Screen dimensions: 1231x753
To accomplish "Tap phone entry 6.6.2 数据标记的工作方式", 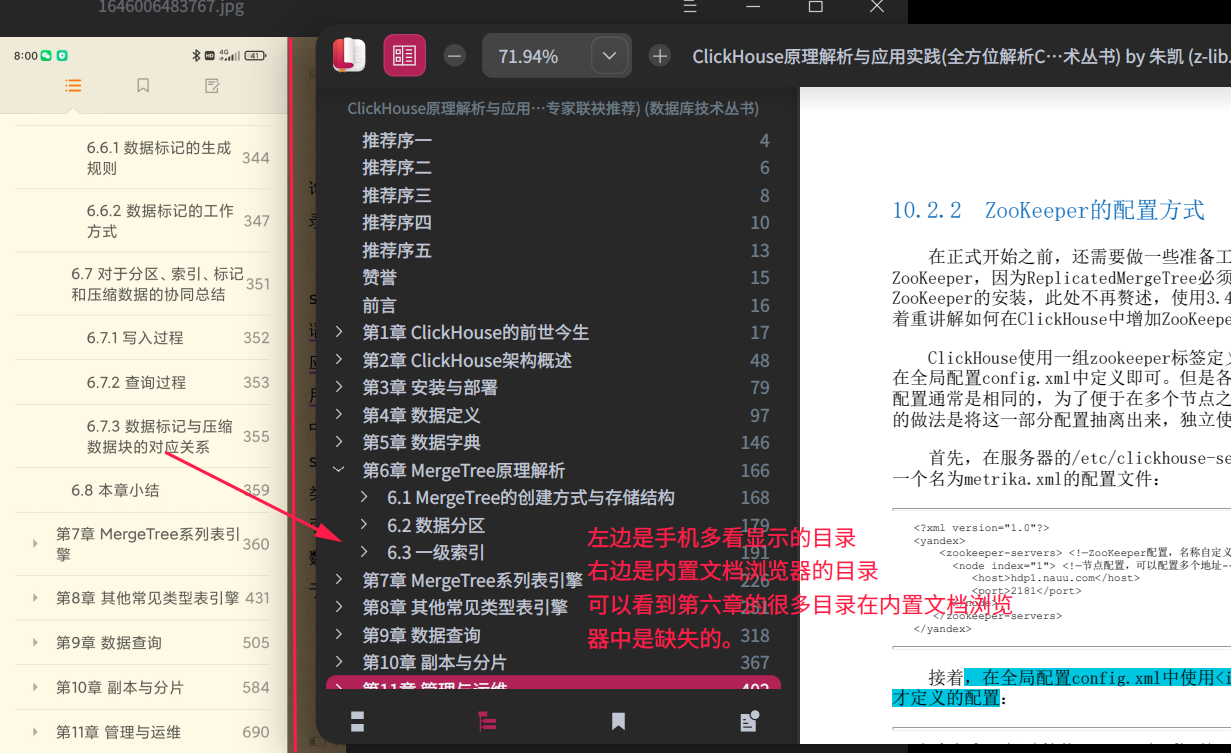I will [160, 221].
